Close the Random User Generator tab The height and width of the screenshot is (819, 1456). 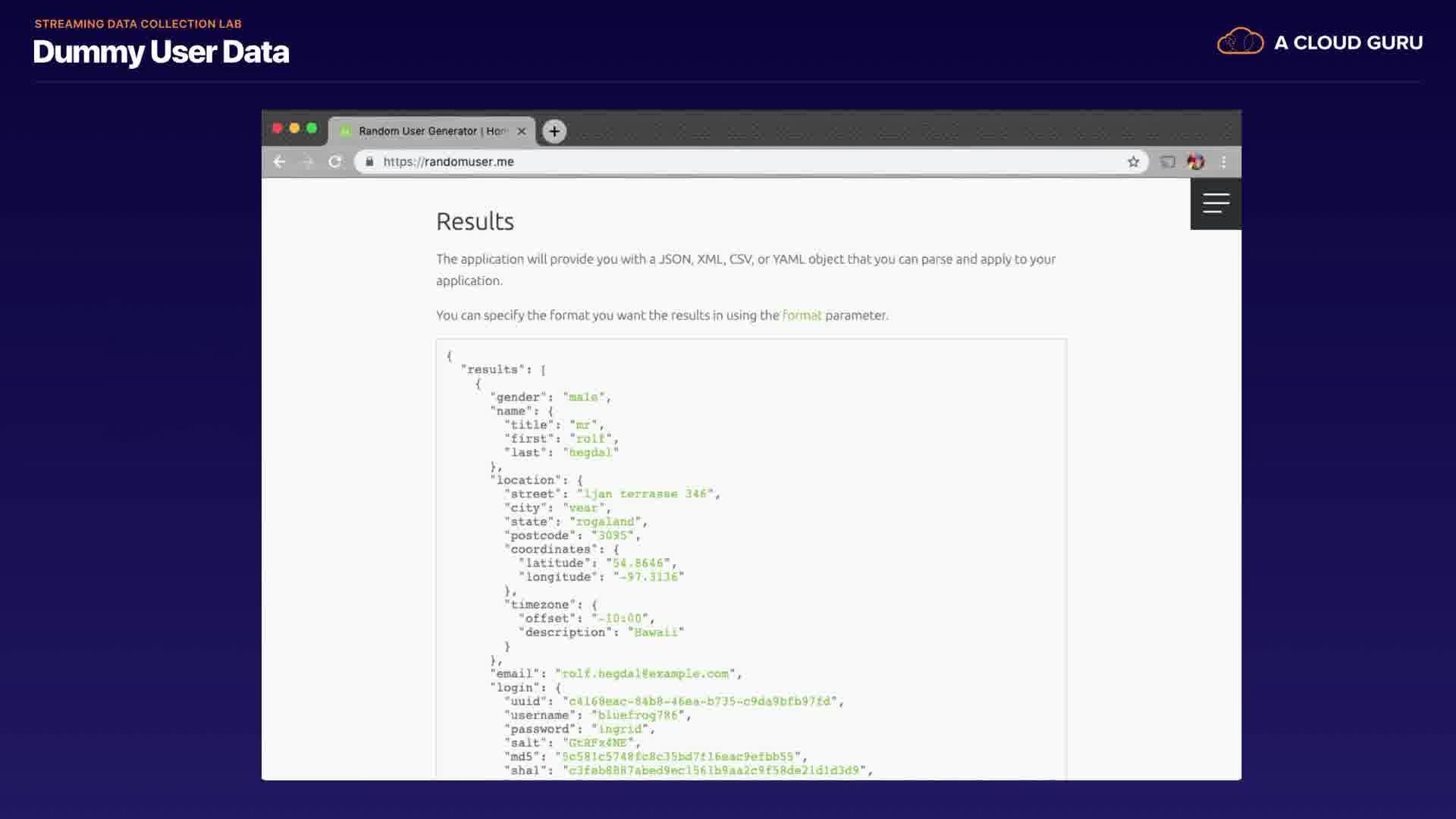(x=522, y=131)
